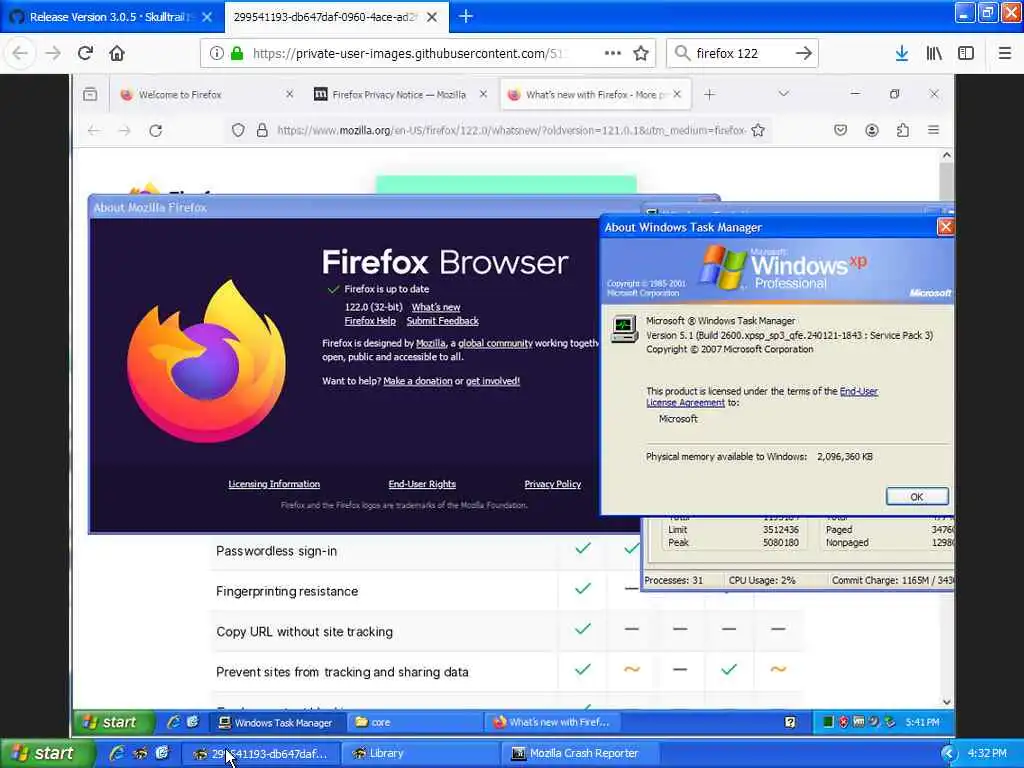Click the browser back arrow button
This screenshot has height=768, width=1024.
pos(20,54)
